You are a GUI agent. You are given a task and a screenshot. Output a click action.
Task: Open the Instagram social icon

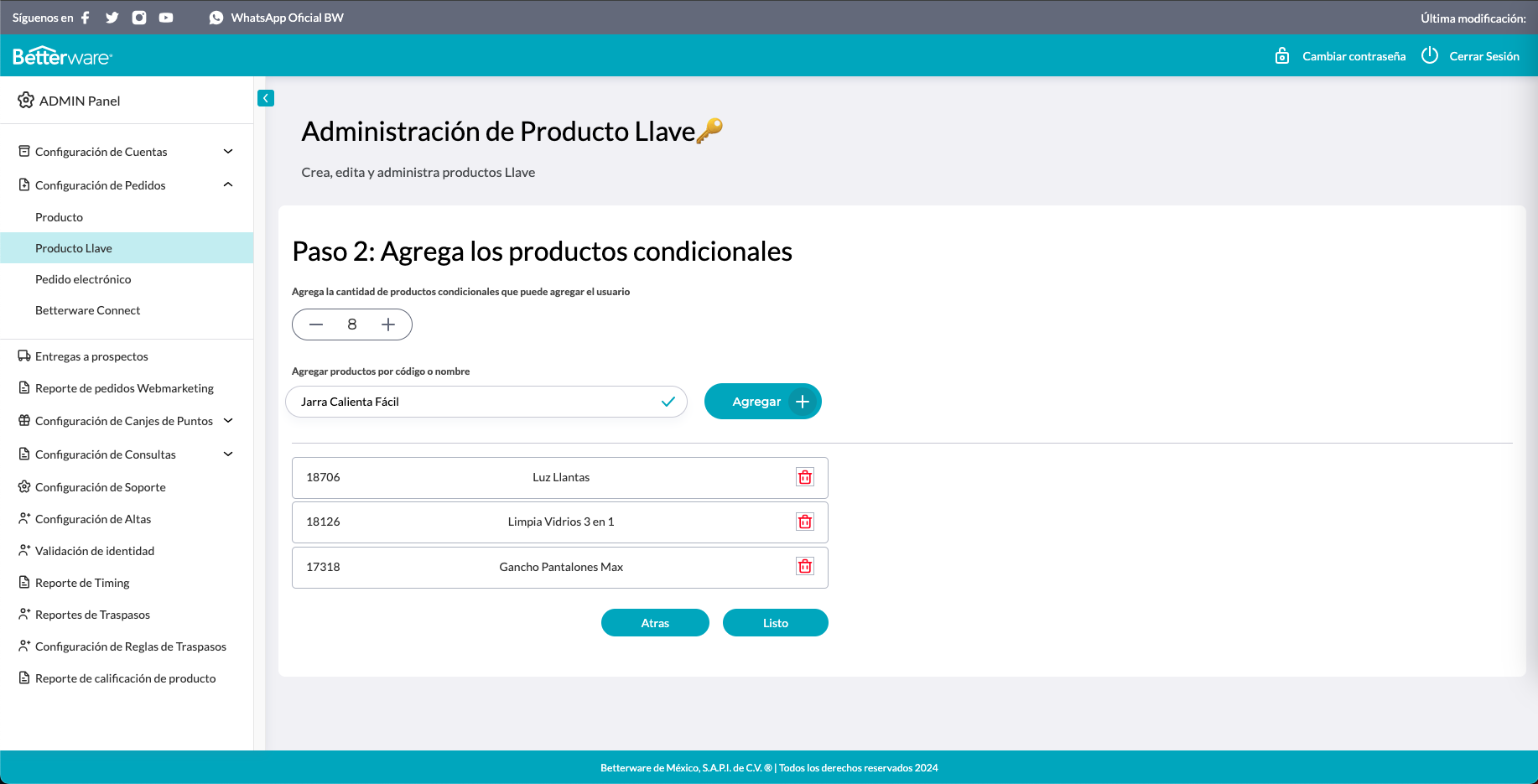[139, 18]
